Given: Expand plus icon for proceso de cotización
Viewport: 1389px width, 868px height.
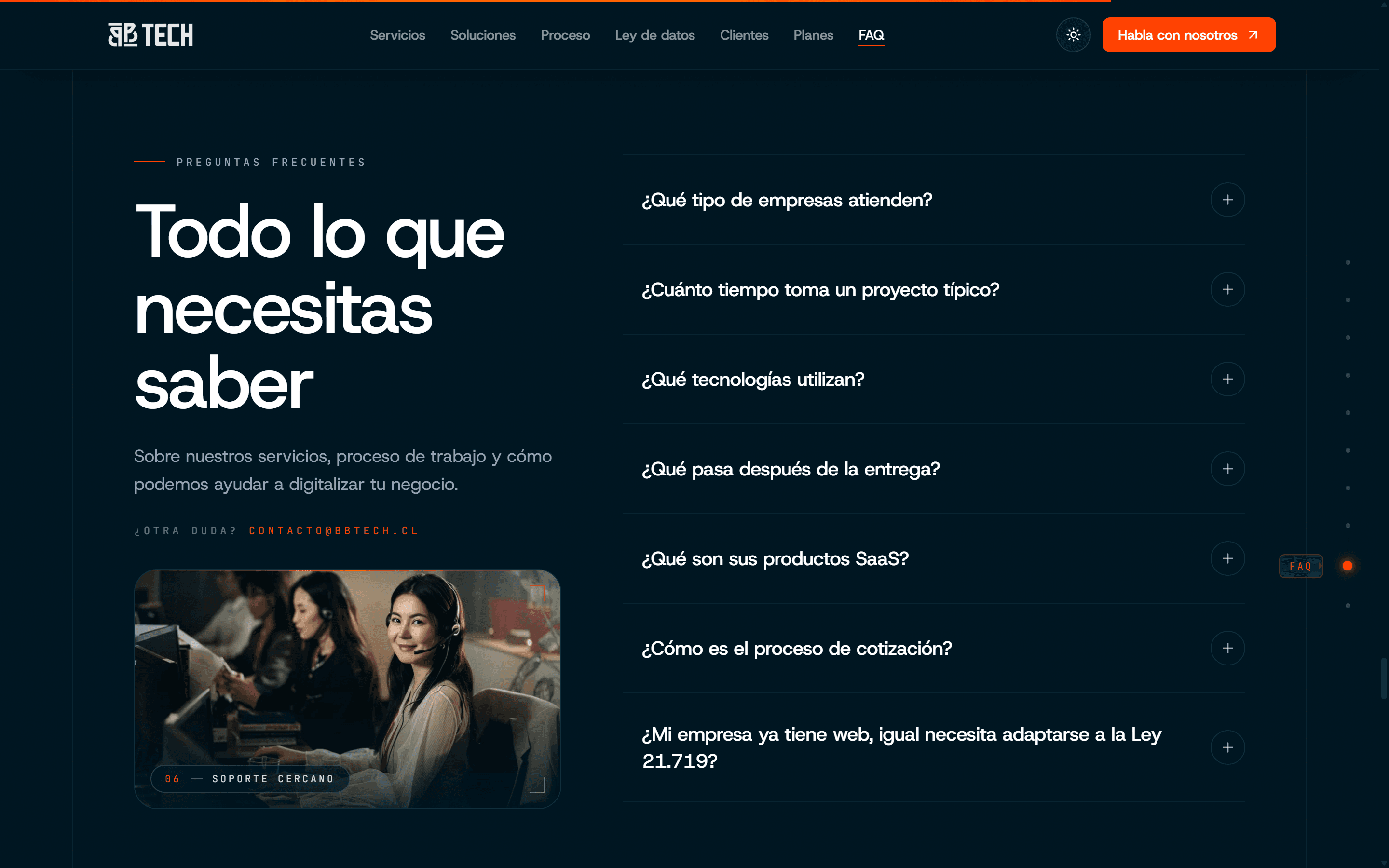Looking at the screenshot, I should [1228, 648].
